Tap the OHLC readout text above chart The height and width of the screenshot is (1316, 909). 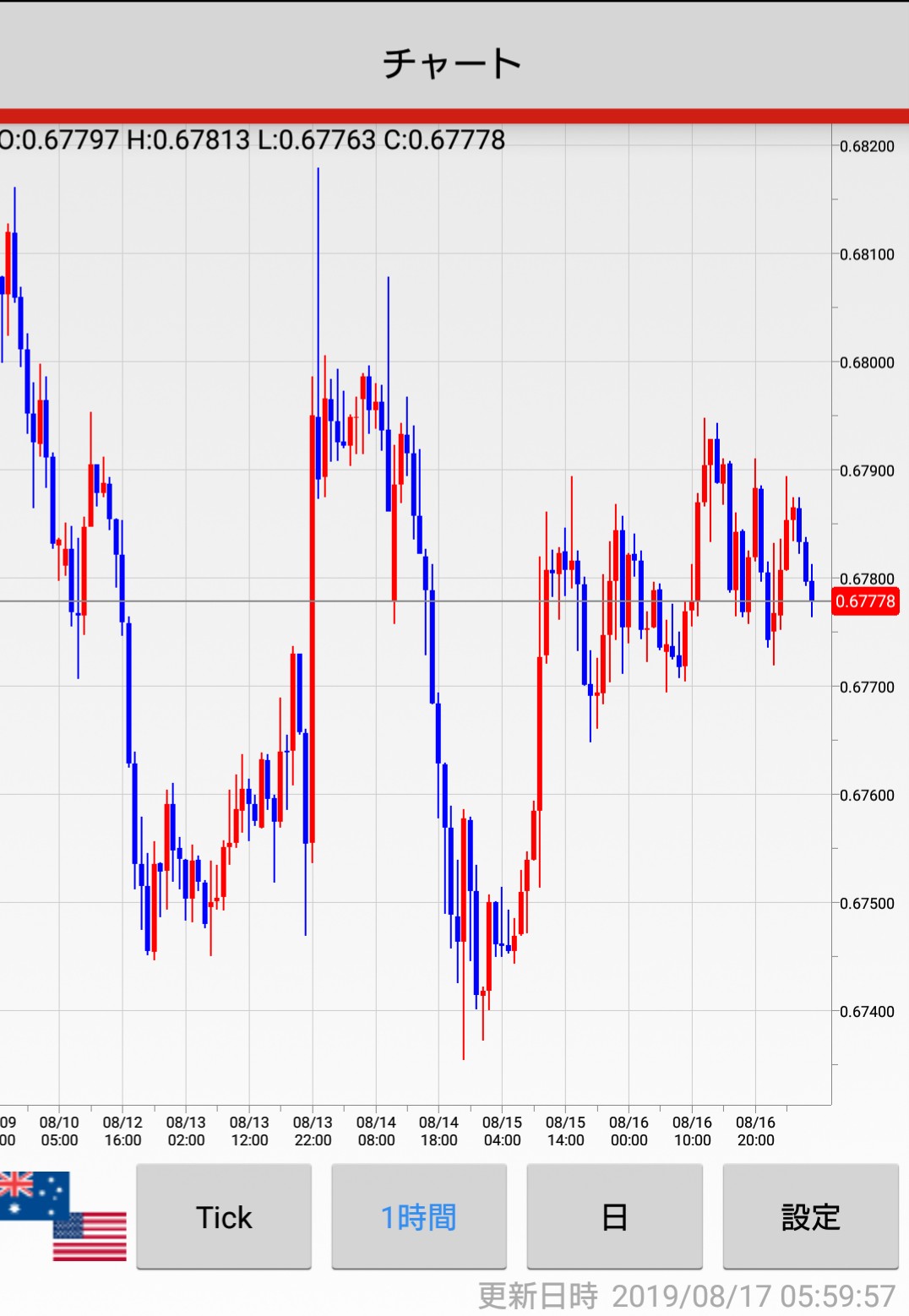click(x=252, y=139)
